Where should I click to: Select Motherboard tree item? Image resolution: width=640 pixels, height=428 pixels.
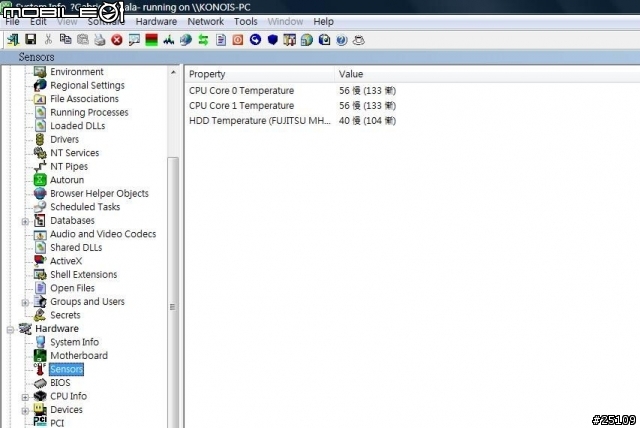pyautogui.click(x=79, y=355)
